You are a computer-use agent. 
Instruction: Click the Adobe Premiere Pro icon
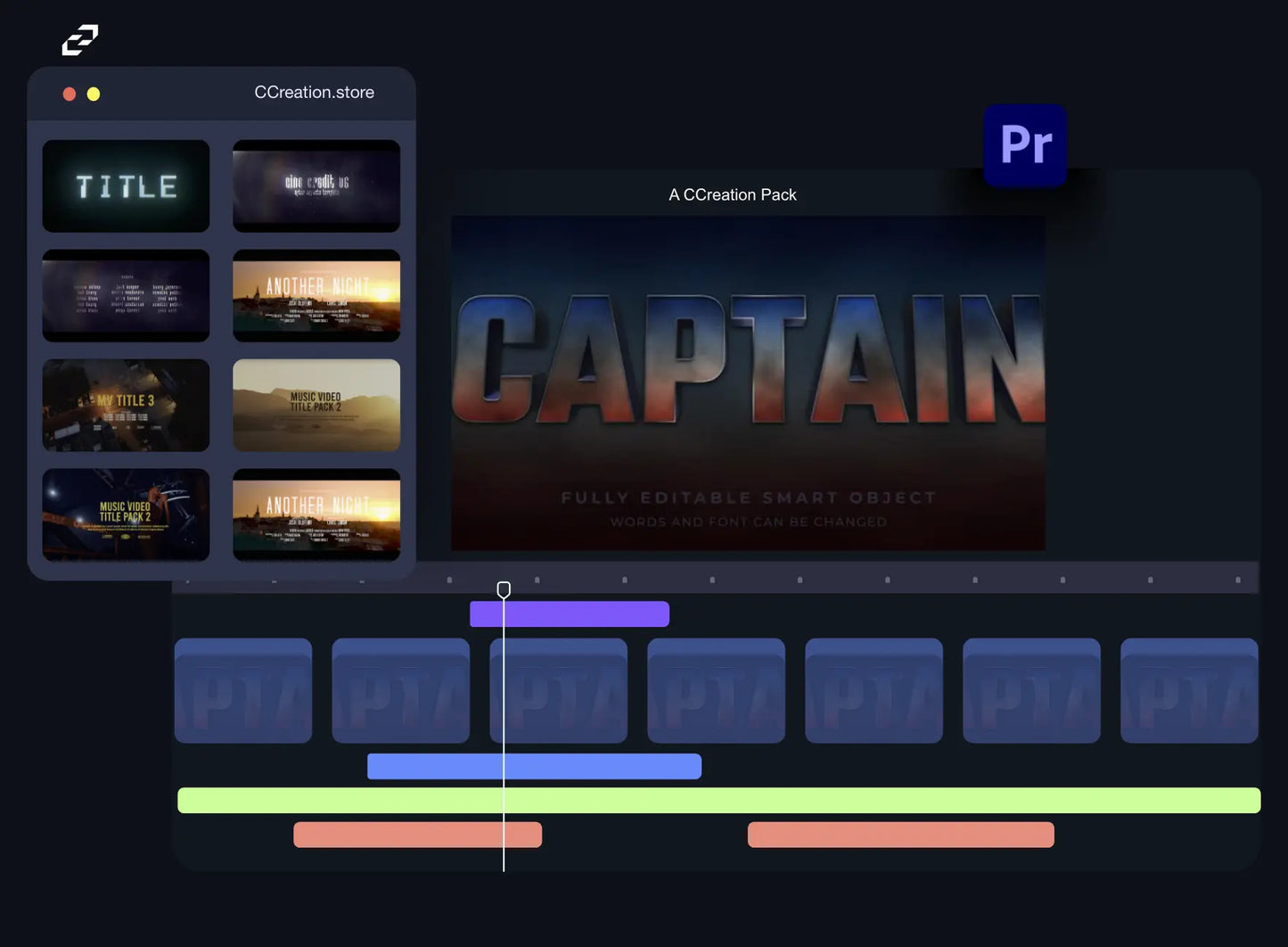1025,144
